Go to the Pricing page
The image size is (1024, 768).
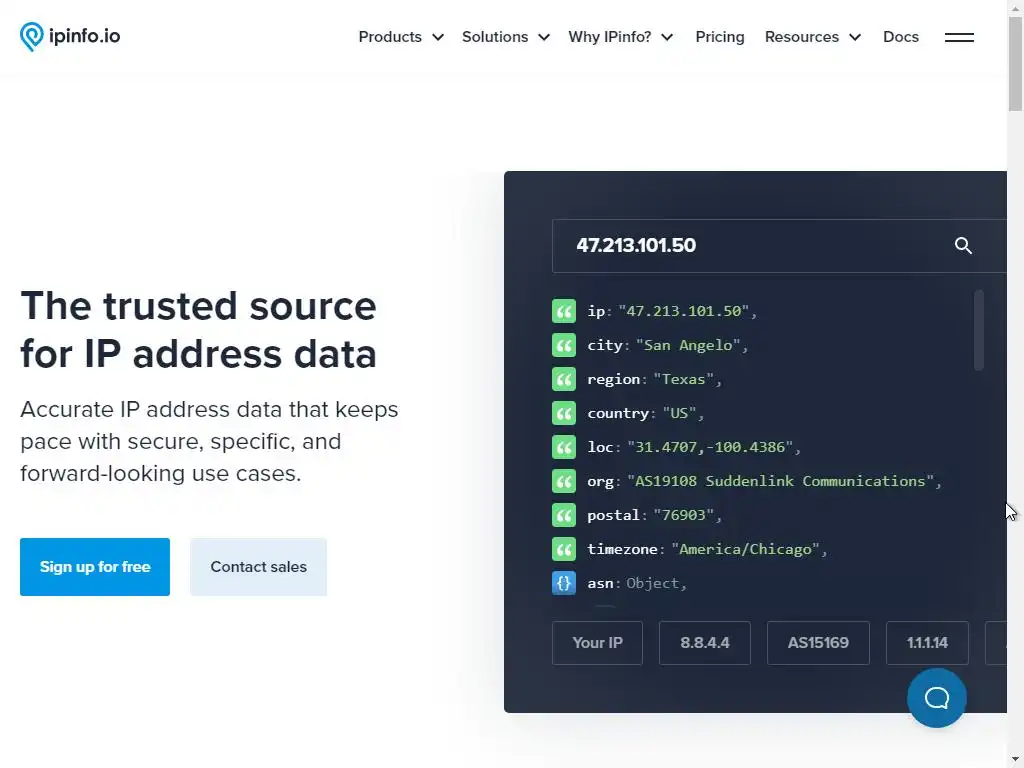point(720,37)
